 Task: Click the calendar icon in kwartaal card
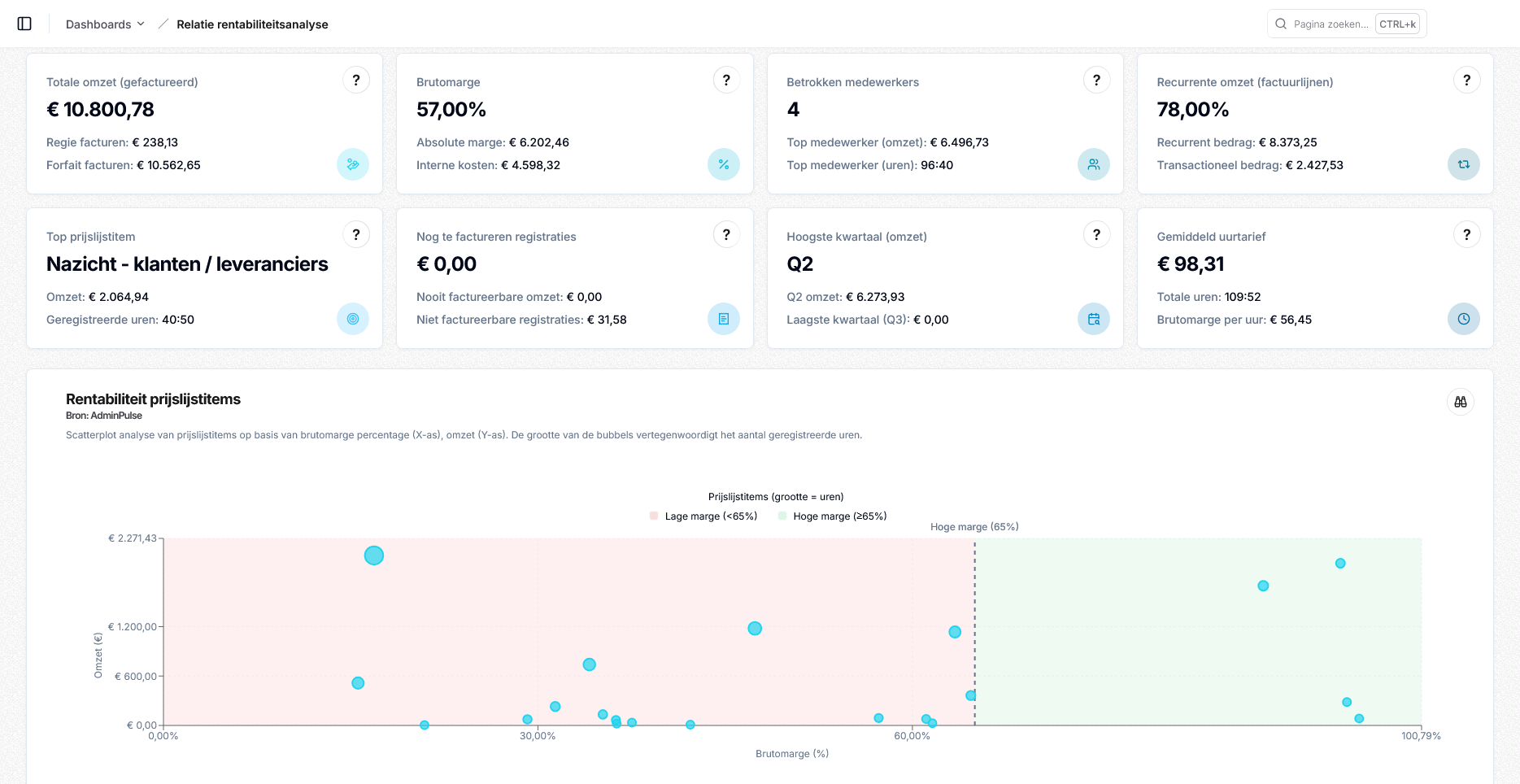(1093, 319)
